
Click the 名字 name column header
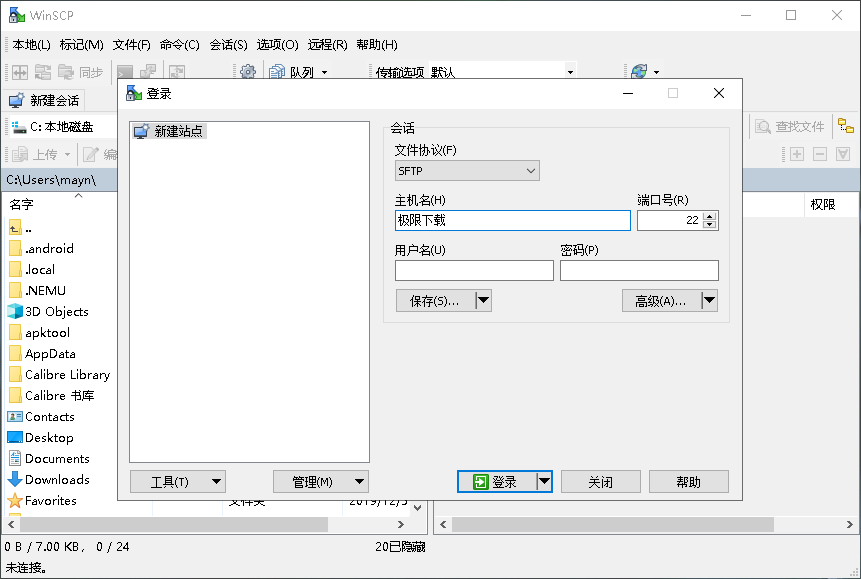click(22, 205)
